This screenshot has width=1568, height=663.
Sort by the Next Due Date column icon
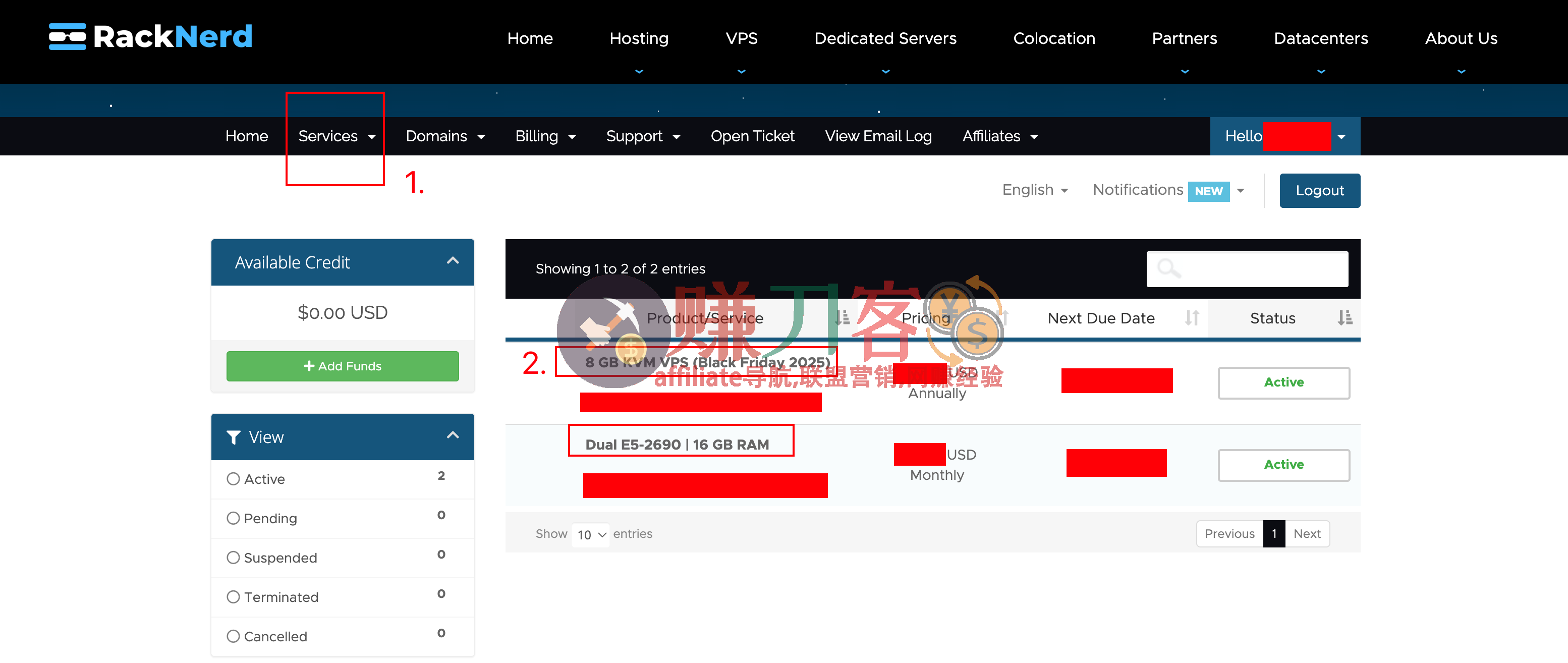click(x=1192, y=318)
